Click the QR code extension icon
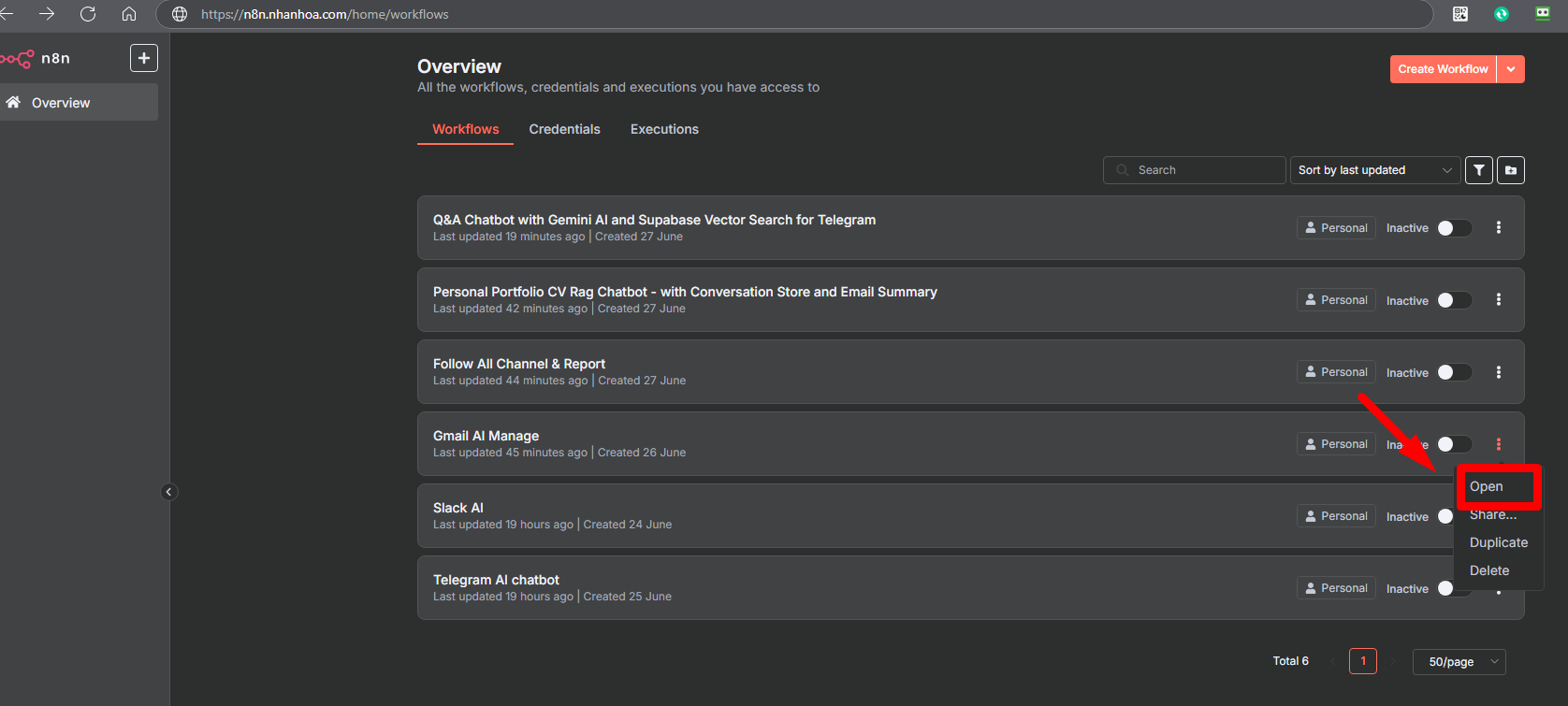The height and width of the screenshot is (706, 1568). tap(1460, 14)
